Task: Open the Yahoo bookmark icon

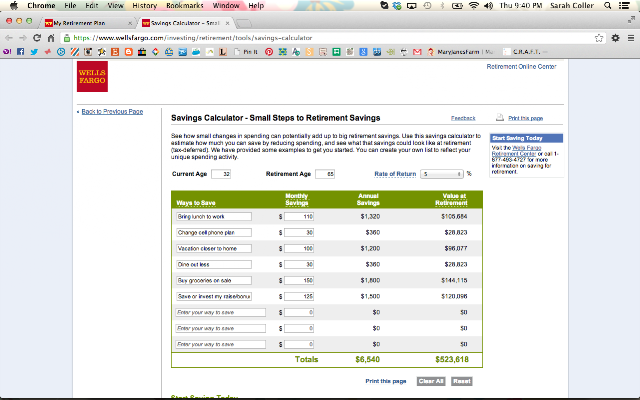Action: (x=7, y=52)
